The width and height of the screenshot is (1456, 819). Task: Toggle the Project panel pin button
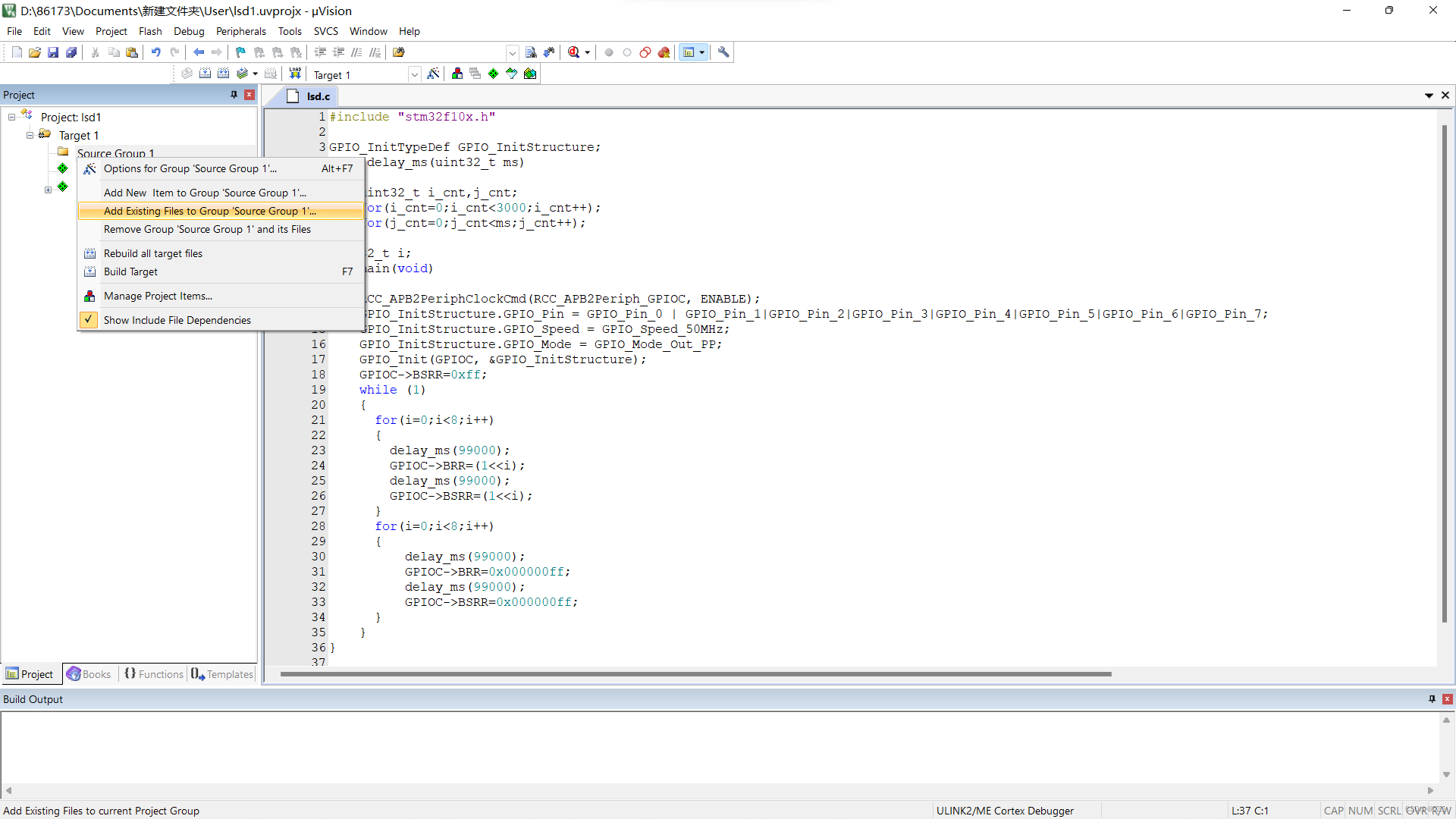[232, 95]
